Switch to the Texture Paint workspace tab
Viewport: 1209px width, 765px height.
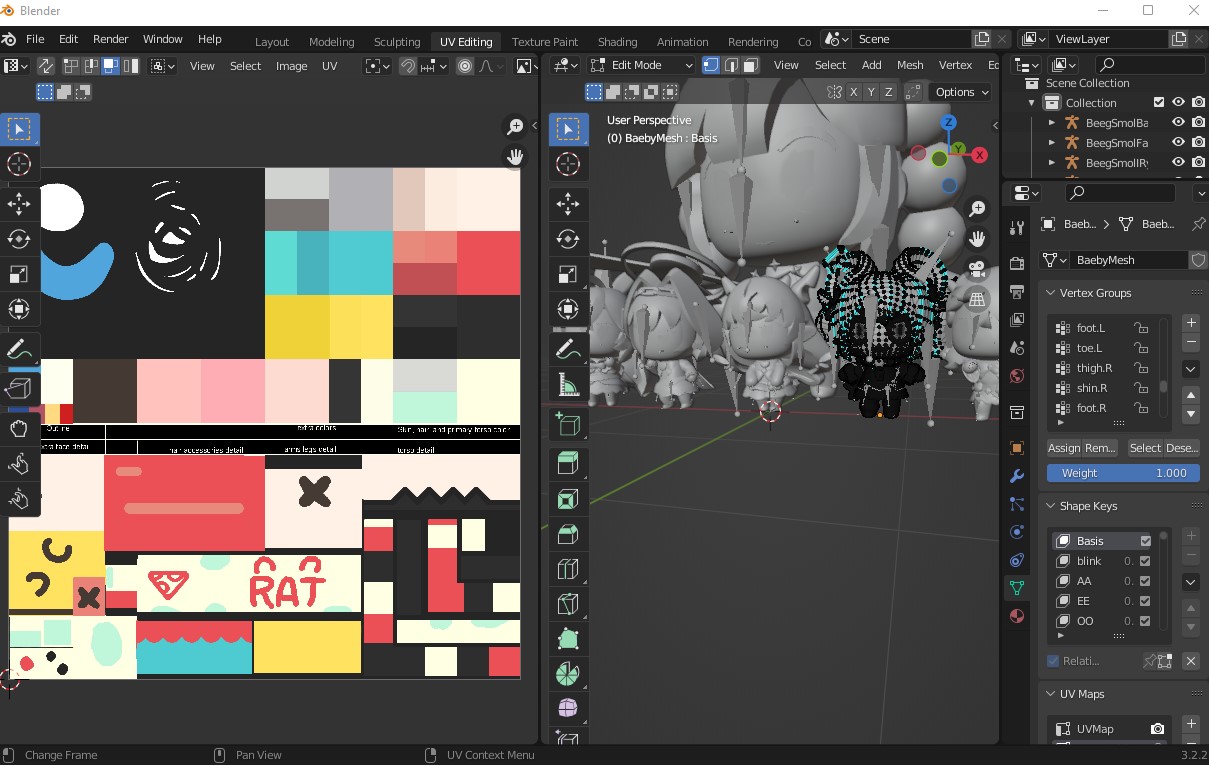click(x=545, y=42)
